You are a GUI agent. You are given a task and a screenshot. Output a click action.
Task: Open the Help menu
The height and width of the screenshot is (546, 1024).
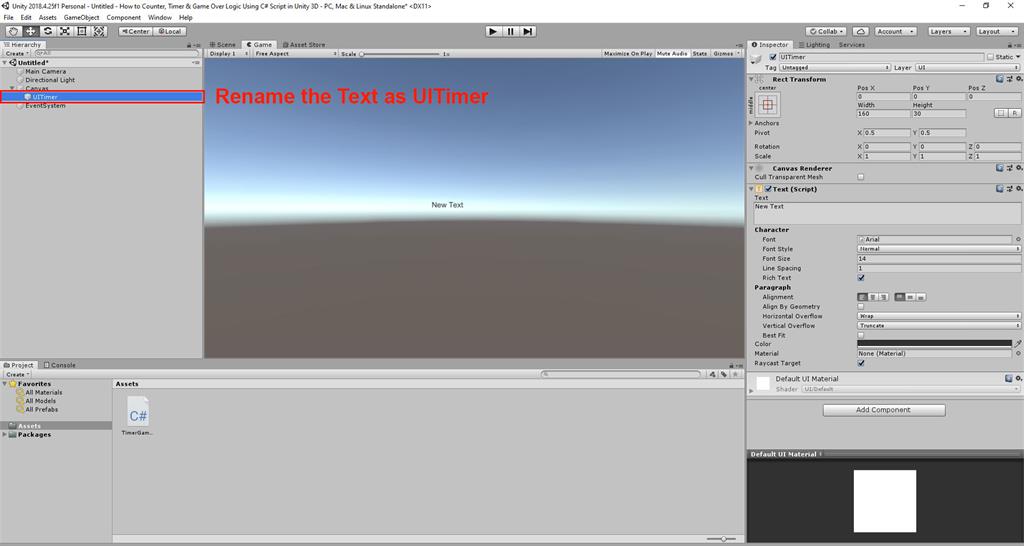[185, 18]
